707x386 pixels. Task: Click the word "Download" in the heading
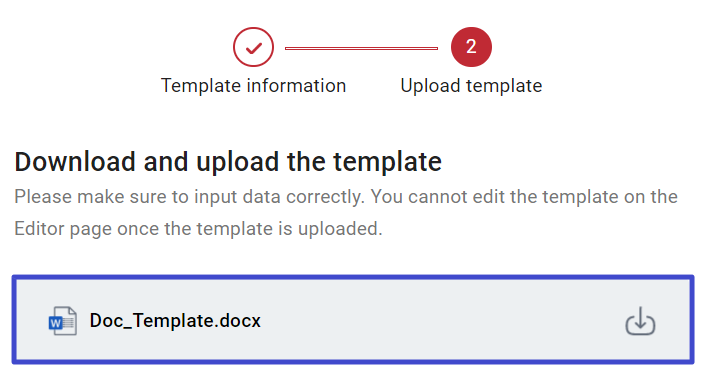click(75, 161)
